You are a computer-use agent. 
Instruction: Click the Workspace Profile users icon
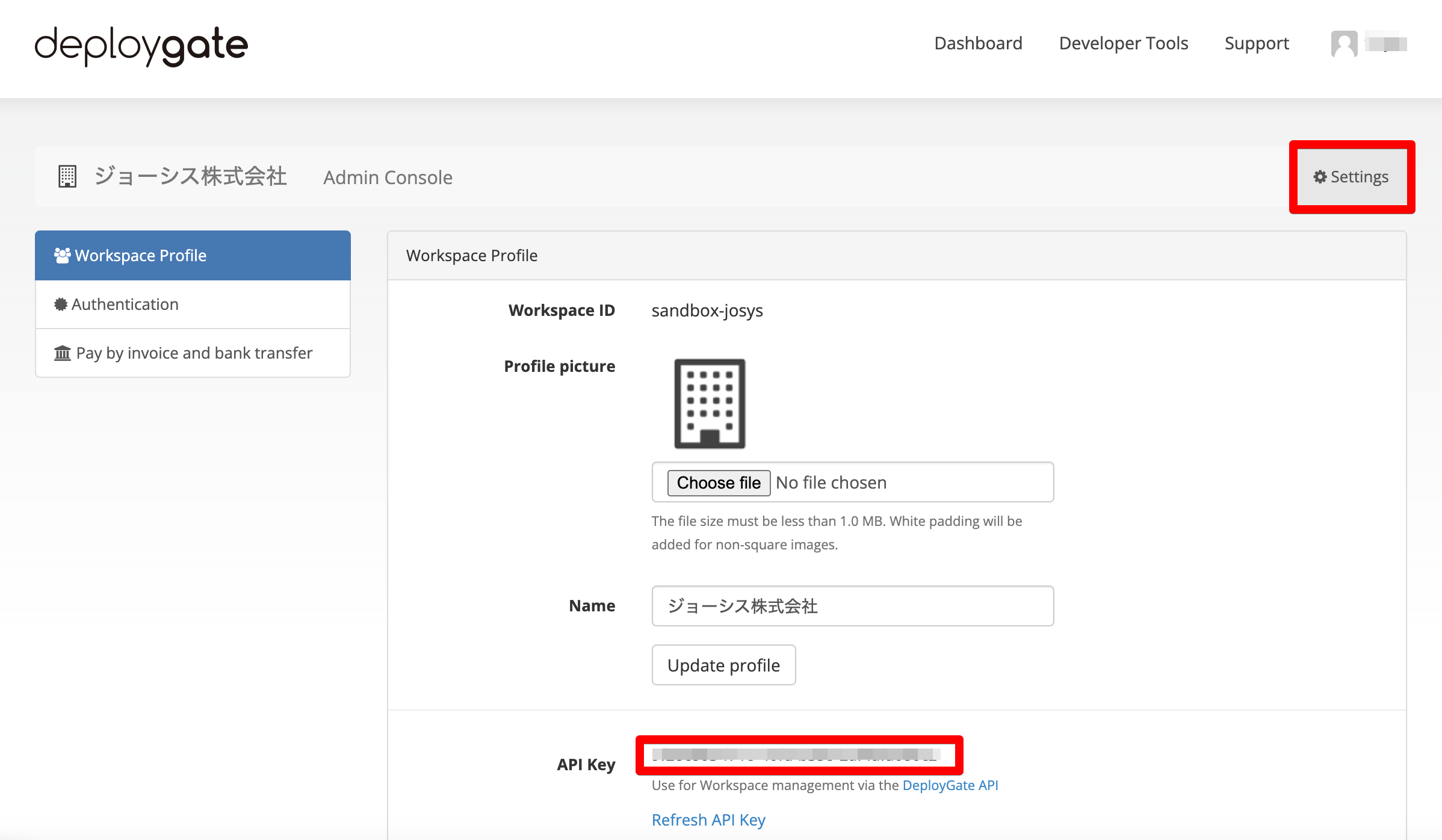[62, 256]
